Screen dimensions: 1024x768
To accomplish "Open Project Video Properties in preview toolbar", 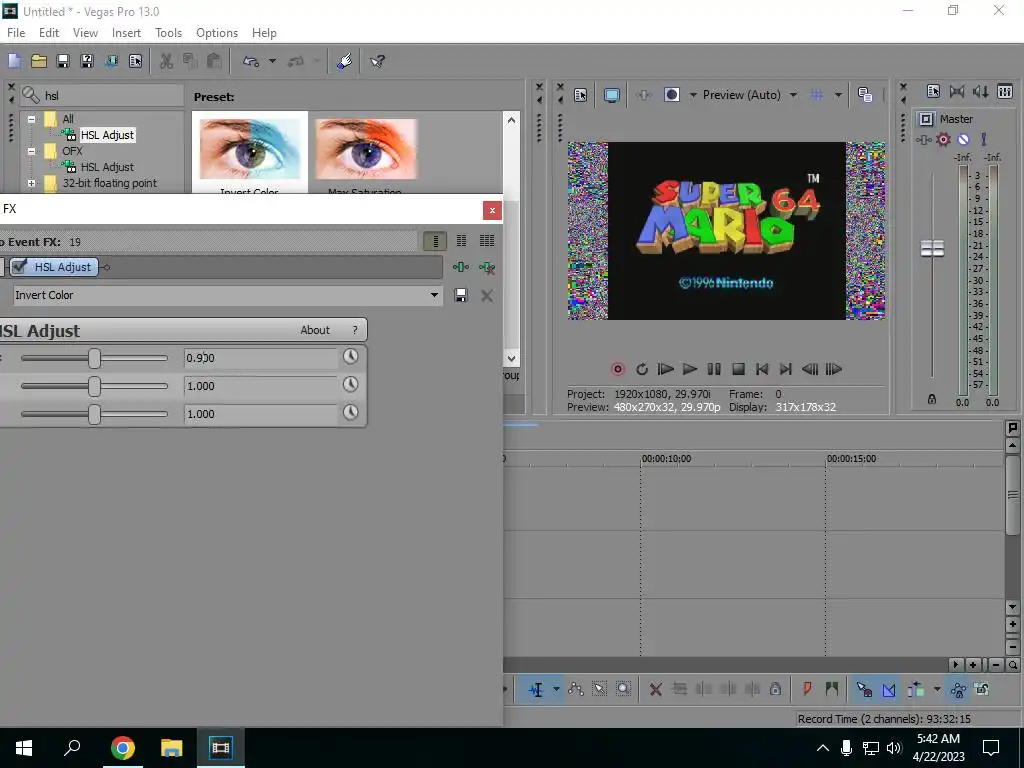I will point(581,95).
